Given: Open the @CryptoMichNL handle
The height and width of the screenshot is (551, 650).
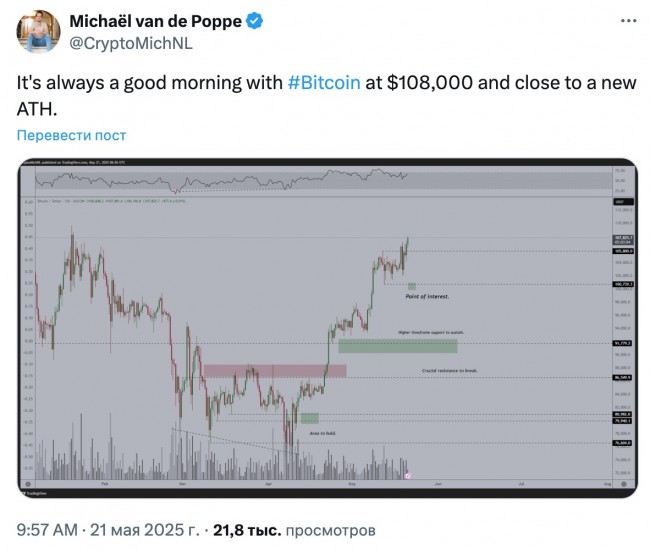Looking at the screenshot, I should (x=131, y=43).
